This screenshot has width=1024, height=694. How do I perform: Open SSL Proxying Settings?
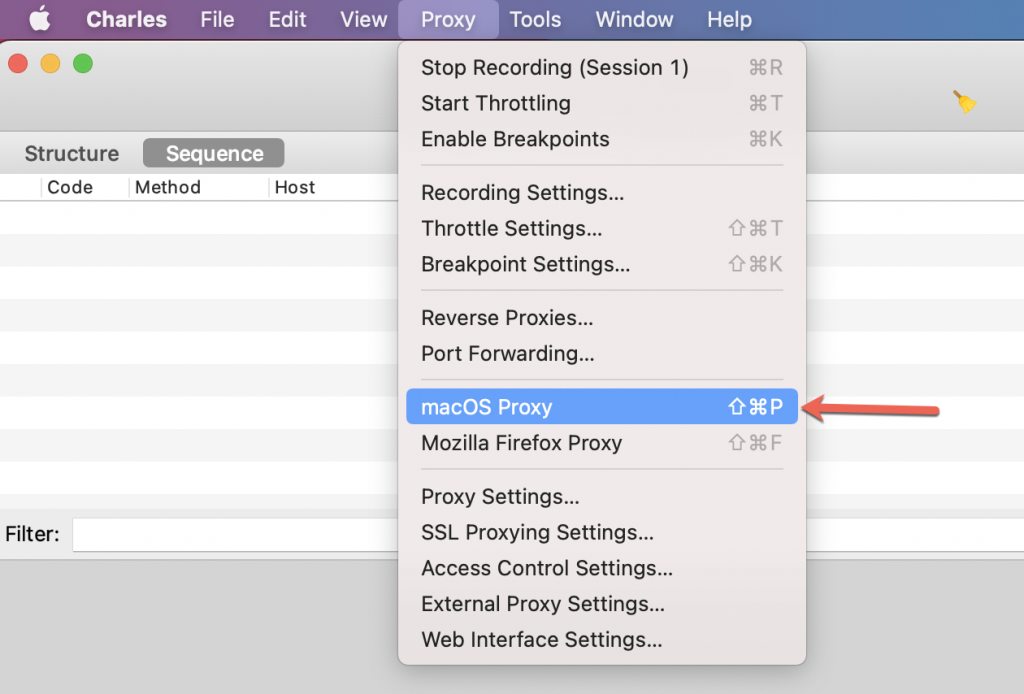[601, 532]
